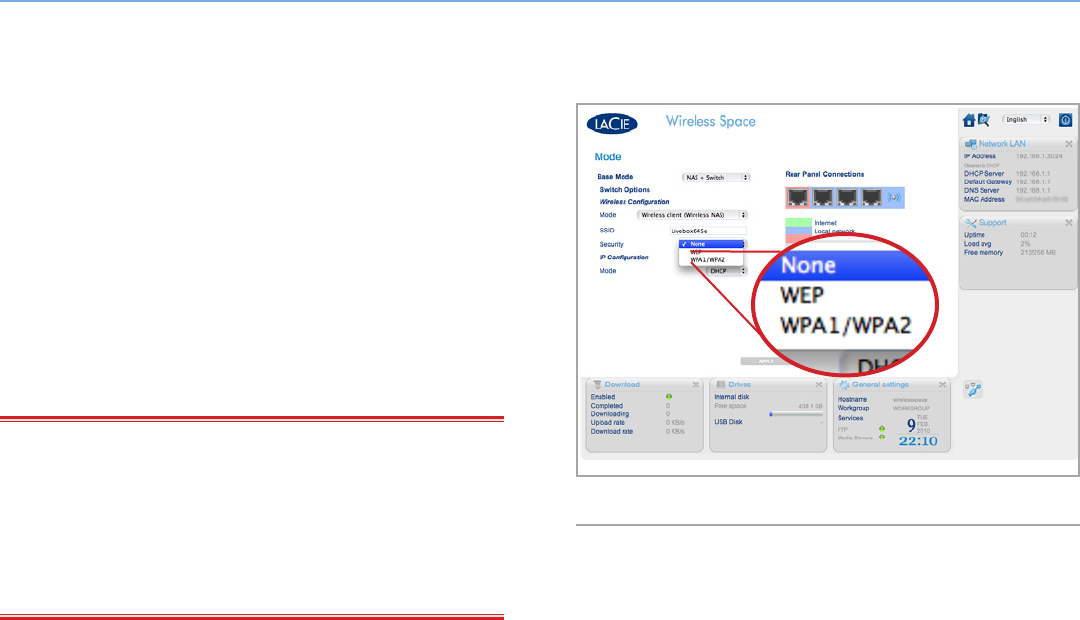Click the Download widget arrow icon

[597, 384]
